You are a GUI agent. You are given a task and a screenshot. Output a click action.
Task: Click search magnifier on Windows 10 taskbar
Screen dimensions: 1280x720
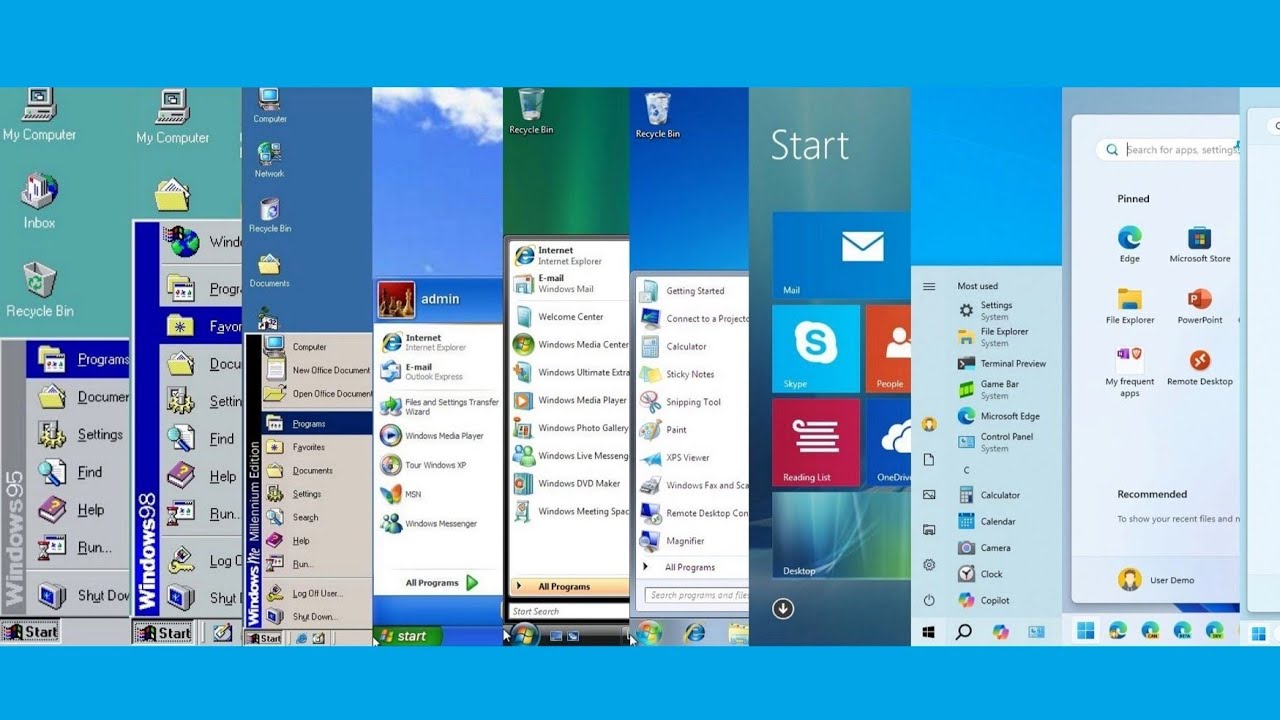964,632
